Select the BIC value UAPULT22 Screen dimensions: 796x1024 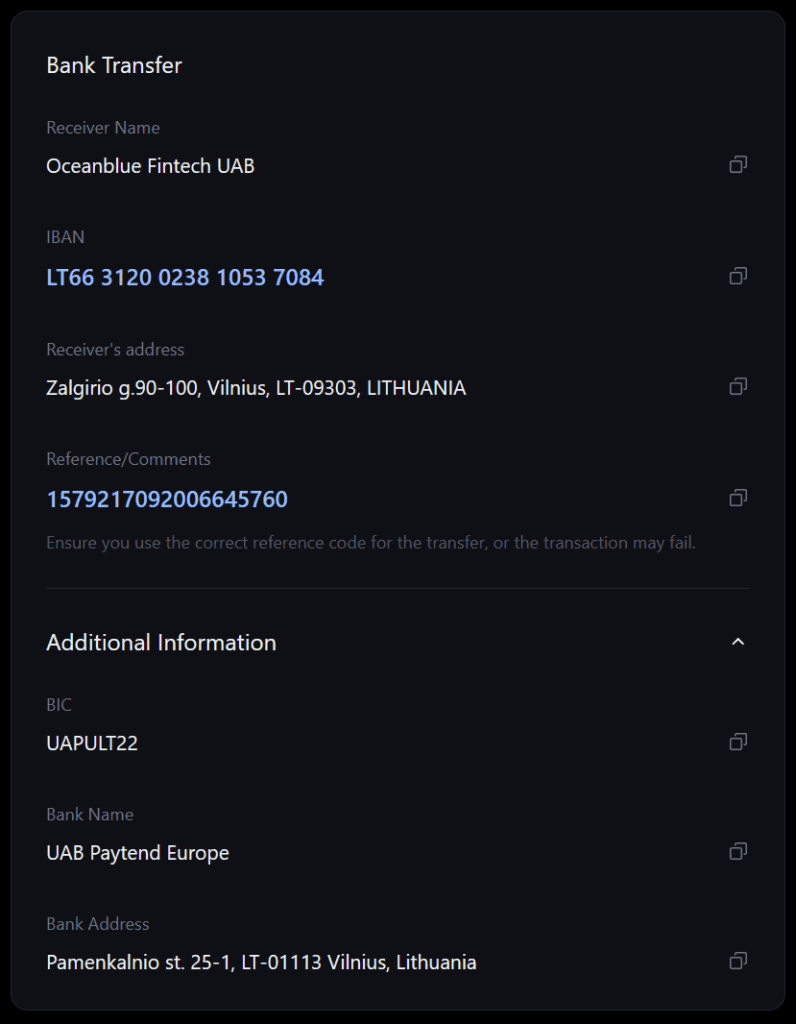tap(92, 743)
